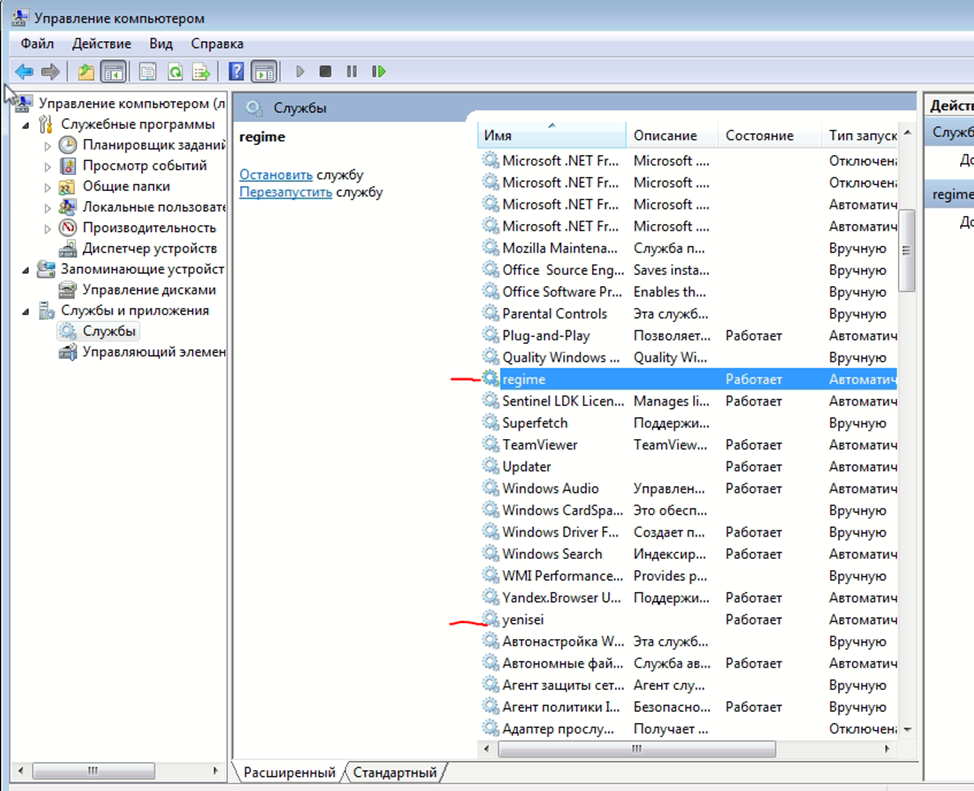Viewport: 974px width, 791px height.
Task: Select the WMI Control icon in tree
Action: [67, 352]
